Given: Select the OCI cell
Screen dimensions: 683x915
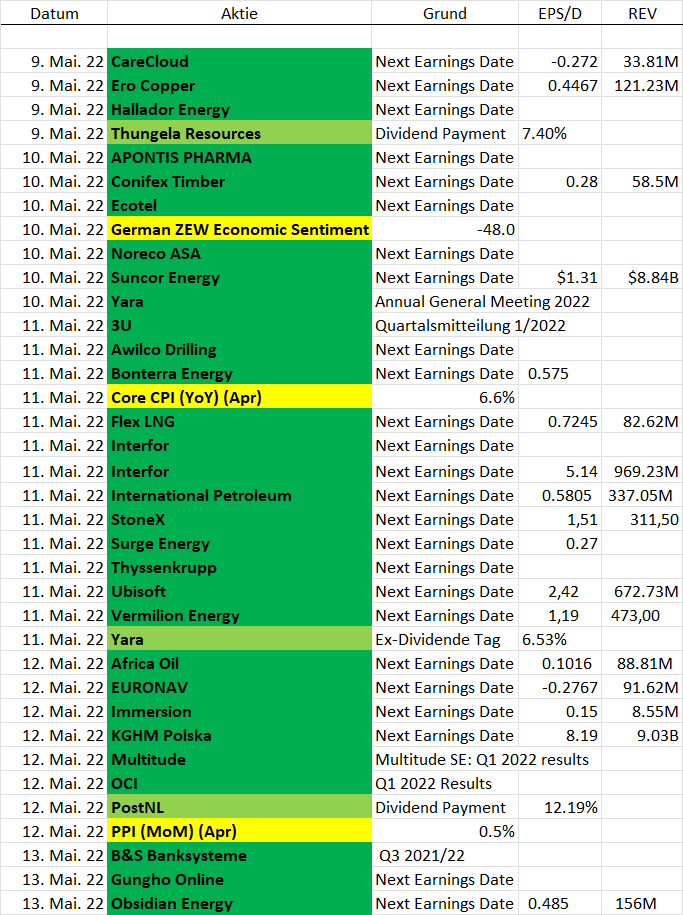Looking at the screenshot, I should tap(239, 783).
